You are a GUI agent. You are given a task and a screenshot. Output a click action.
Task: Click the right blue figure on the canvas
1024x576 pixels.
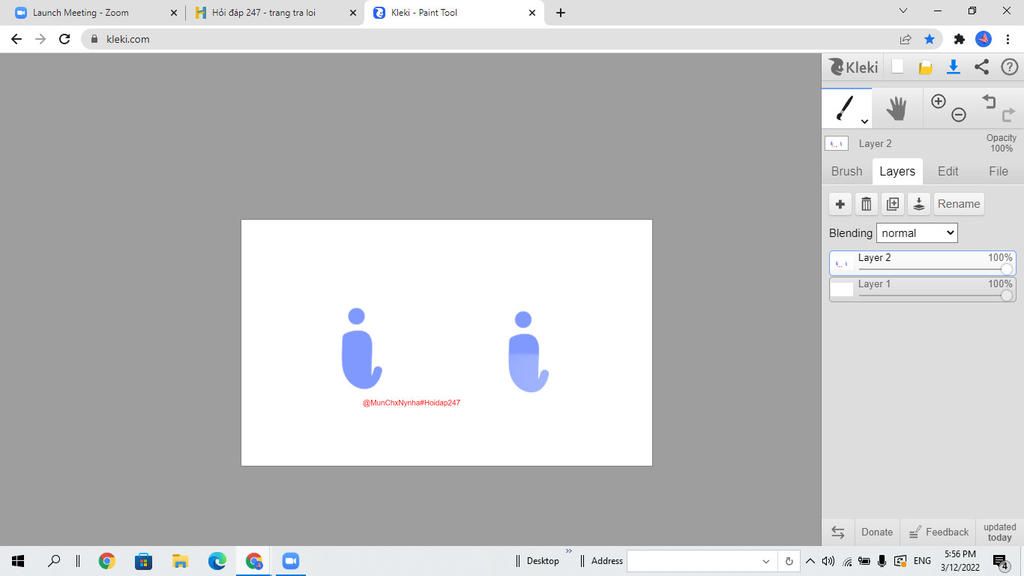point(527,353)
